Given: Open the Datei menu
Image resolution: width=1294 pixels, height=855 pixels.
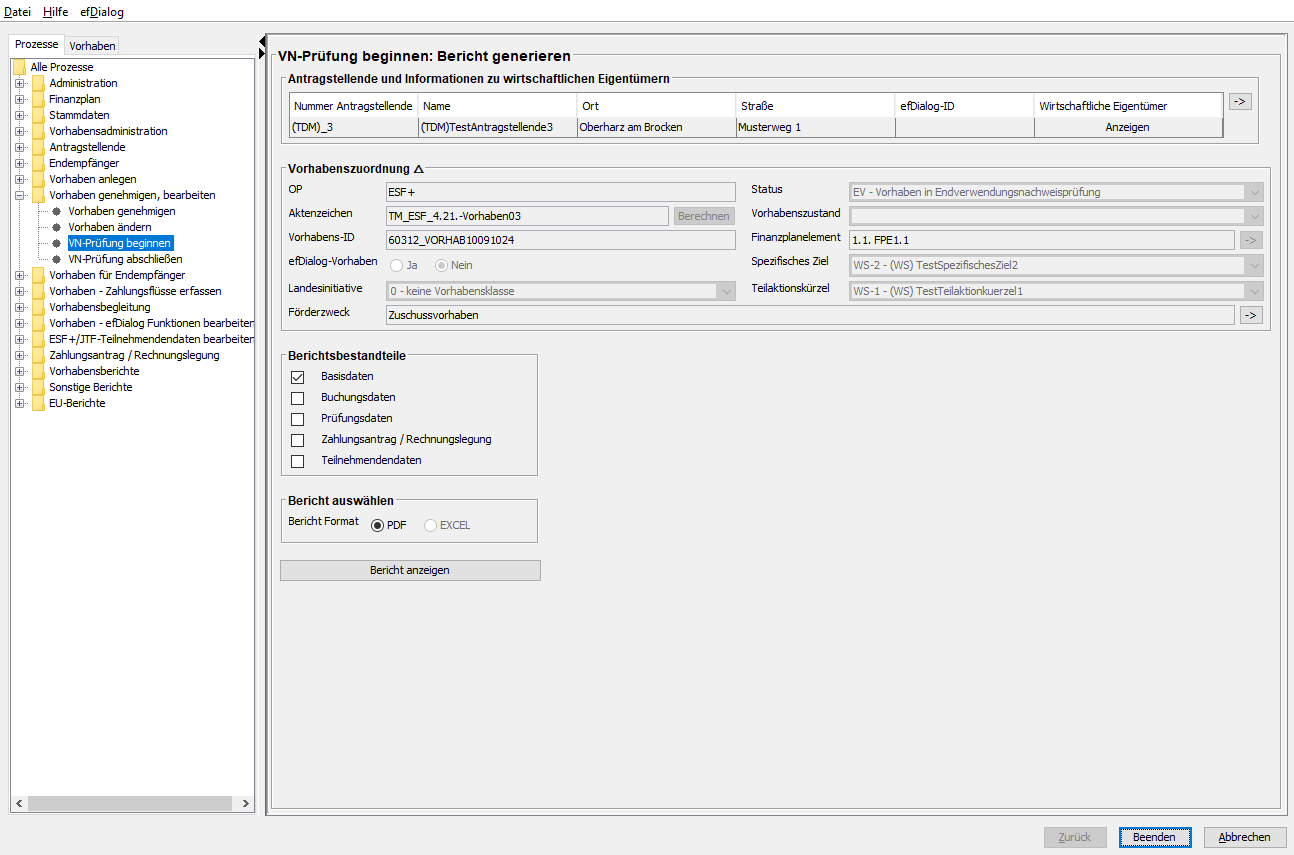Looking at the screenshot, I should (x=18, y=12).
